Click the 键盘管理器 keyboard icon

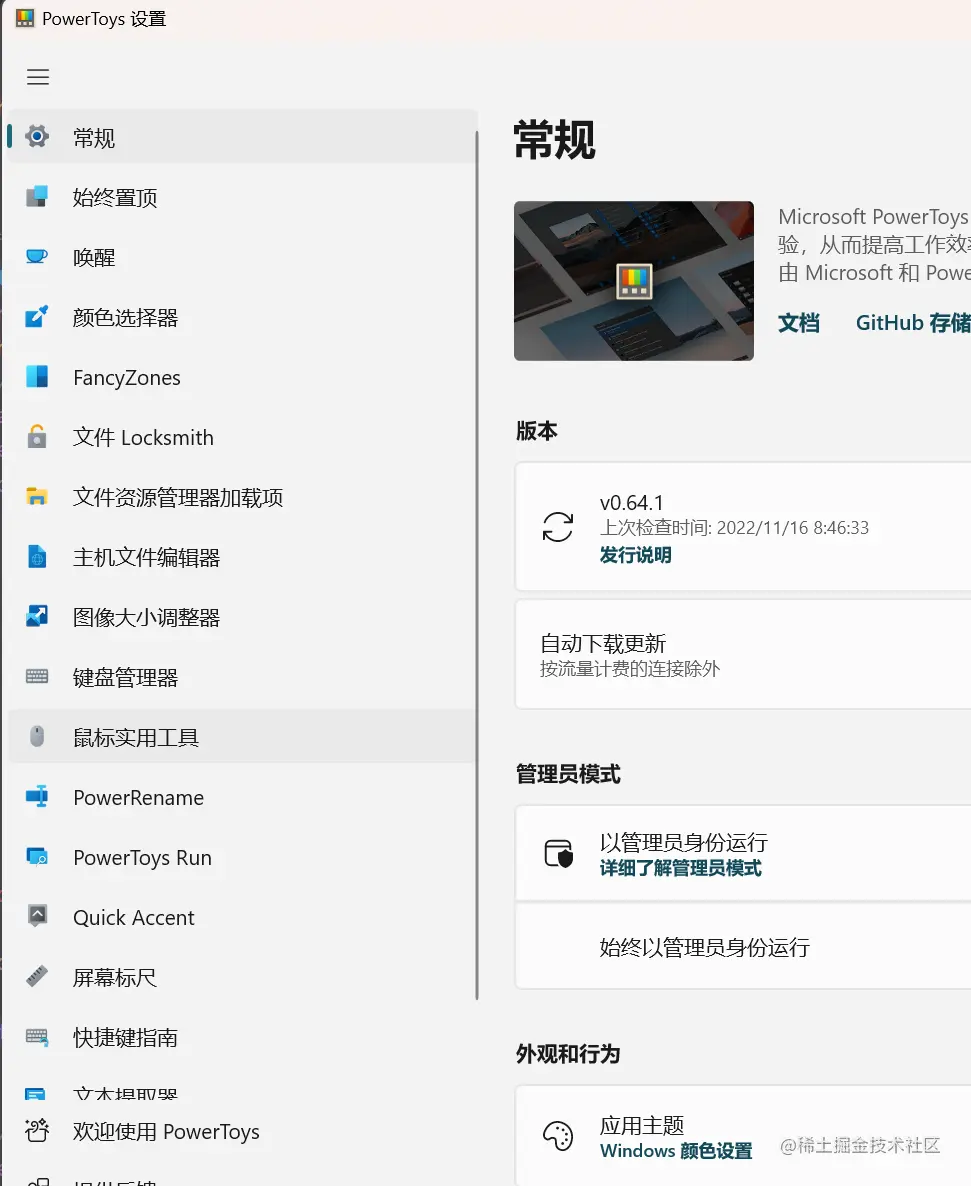click(37, 676)
